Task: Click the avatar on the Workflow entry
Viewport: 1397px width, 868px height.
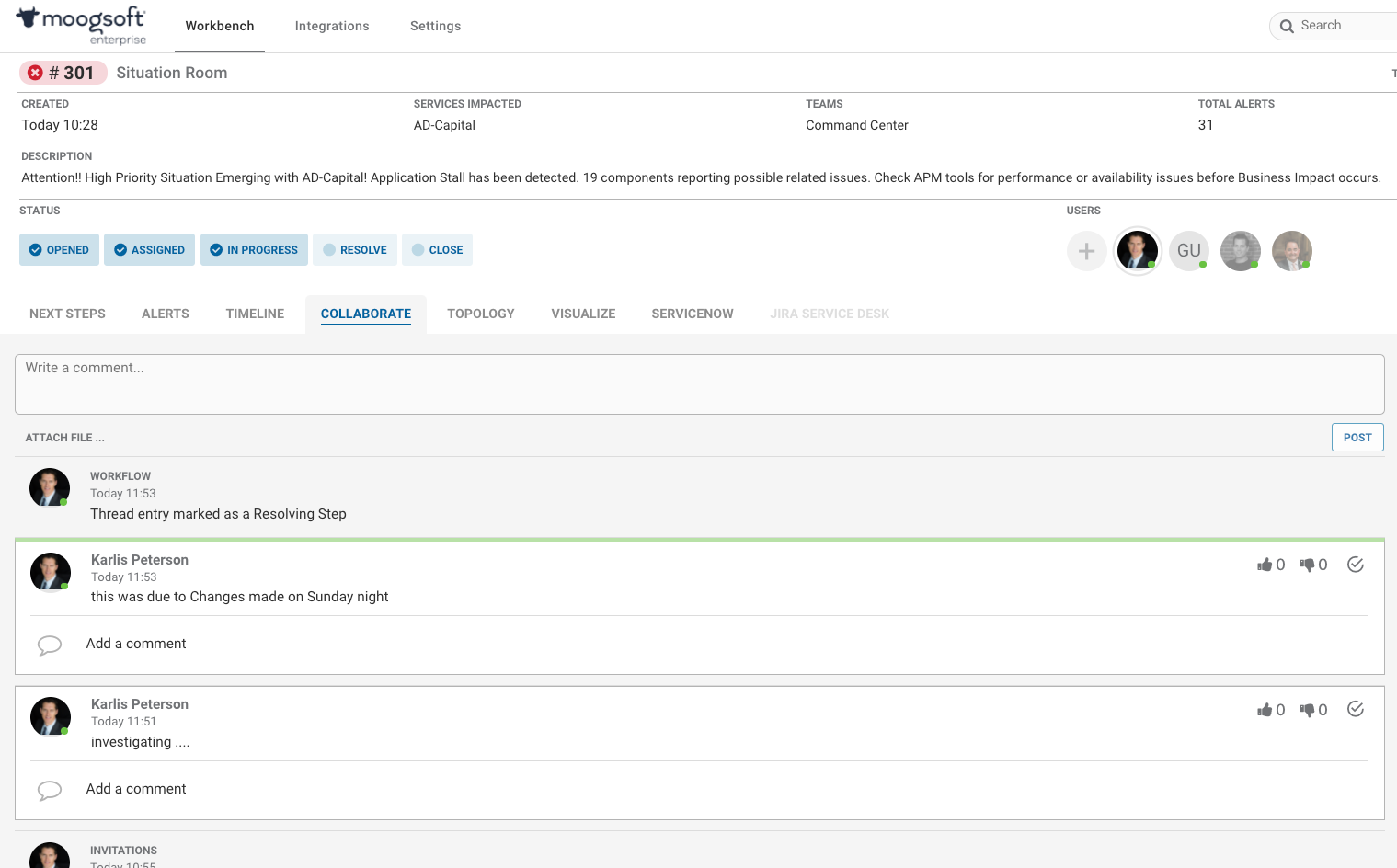Action: click(50, 488)
